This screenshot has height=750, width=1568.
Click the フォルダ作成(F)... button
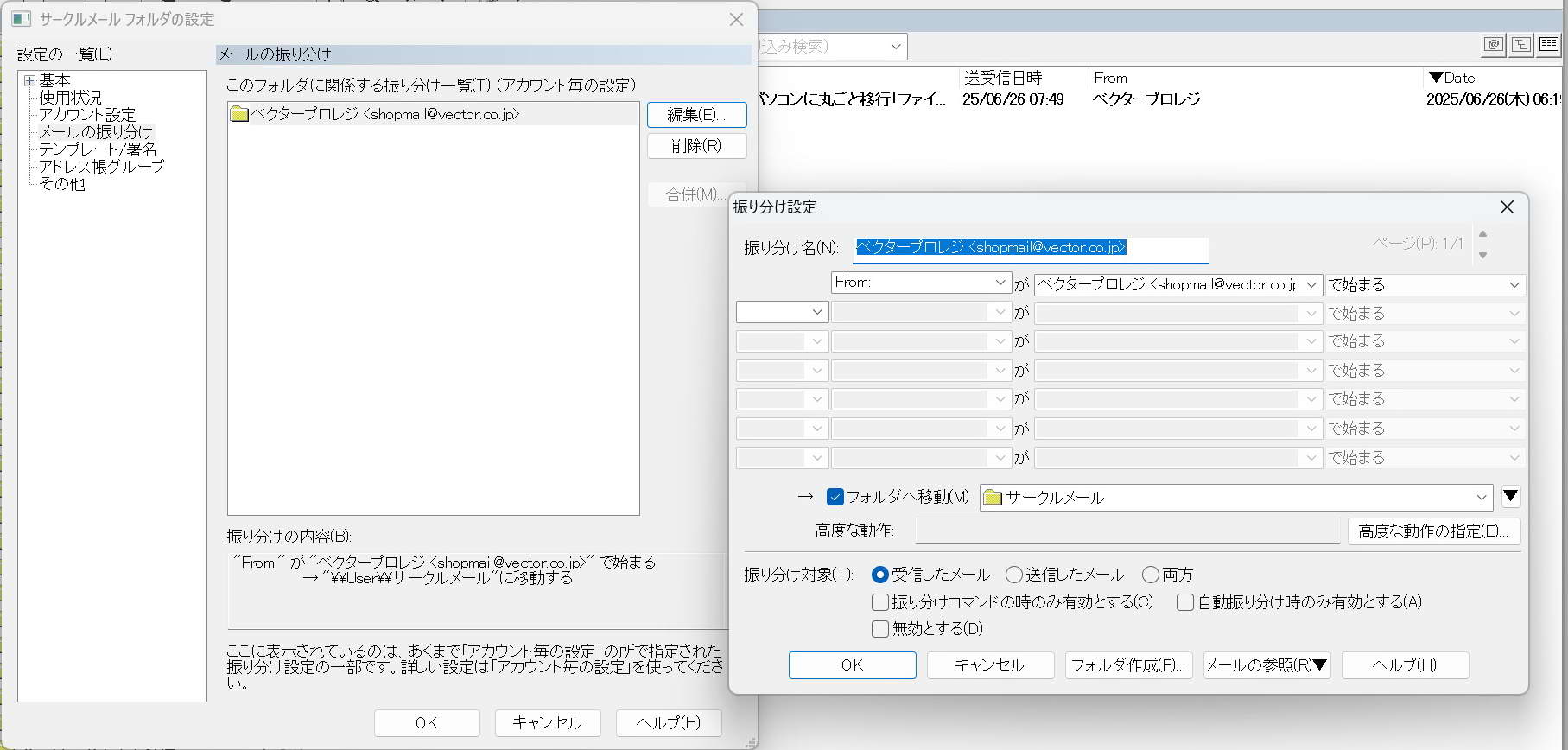tap(1128, 665)
